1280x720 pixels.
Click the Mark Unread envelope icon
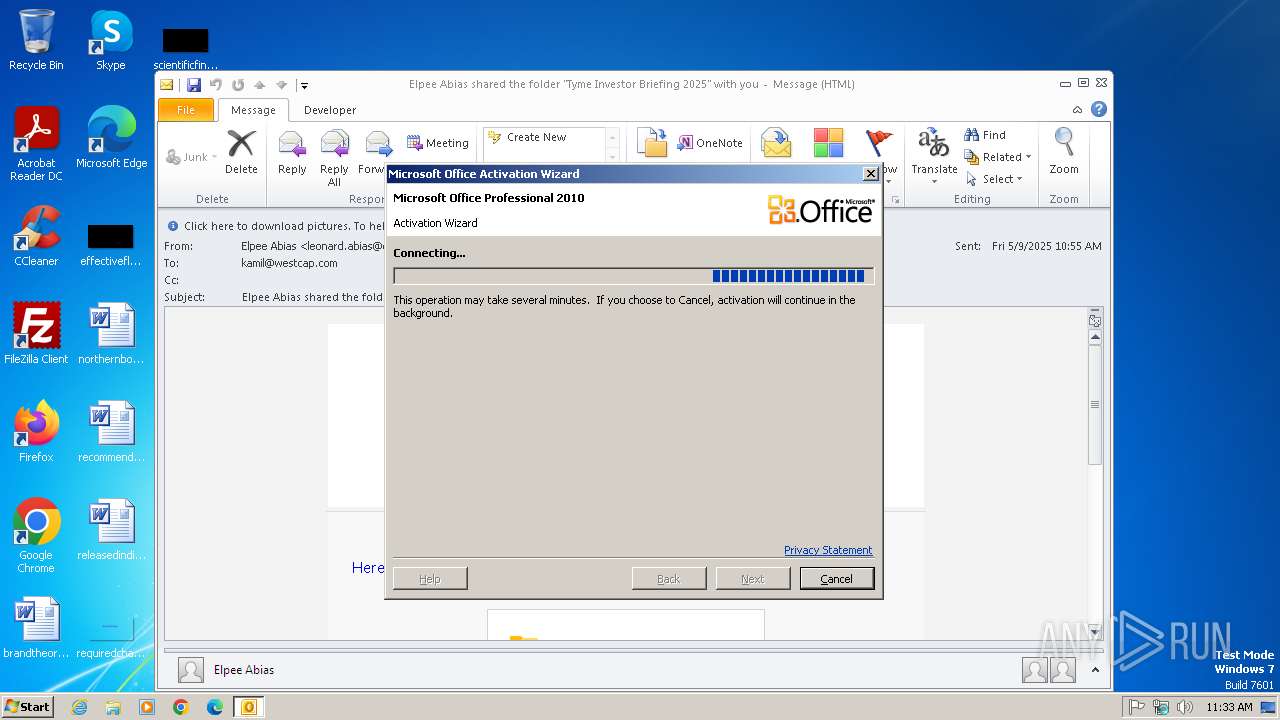tap(776, 143)
